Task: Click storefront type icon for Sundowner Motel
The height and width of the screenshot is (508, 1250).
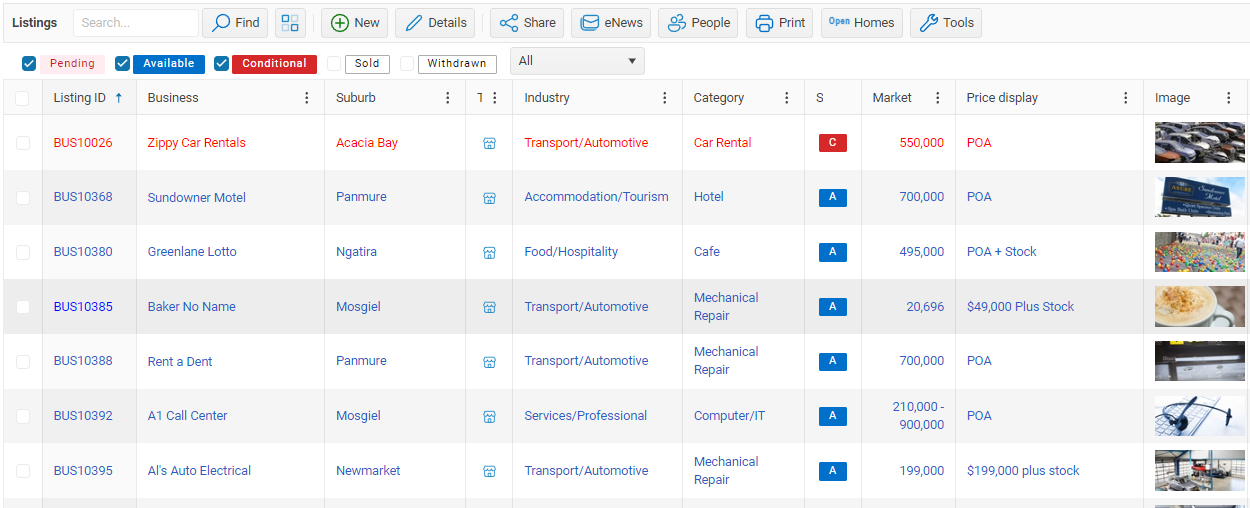Action: (x=489, y=198)
